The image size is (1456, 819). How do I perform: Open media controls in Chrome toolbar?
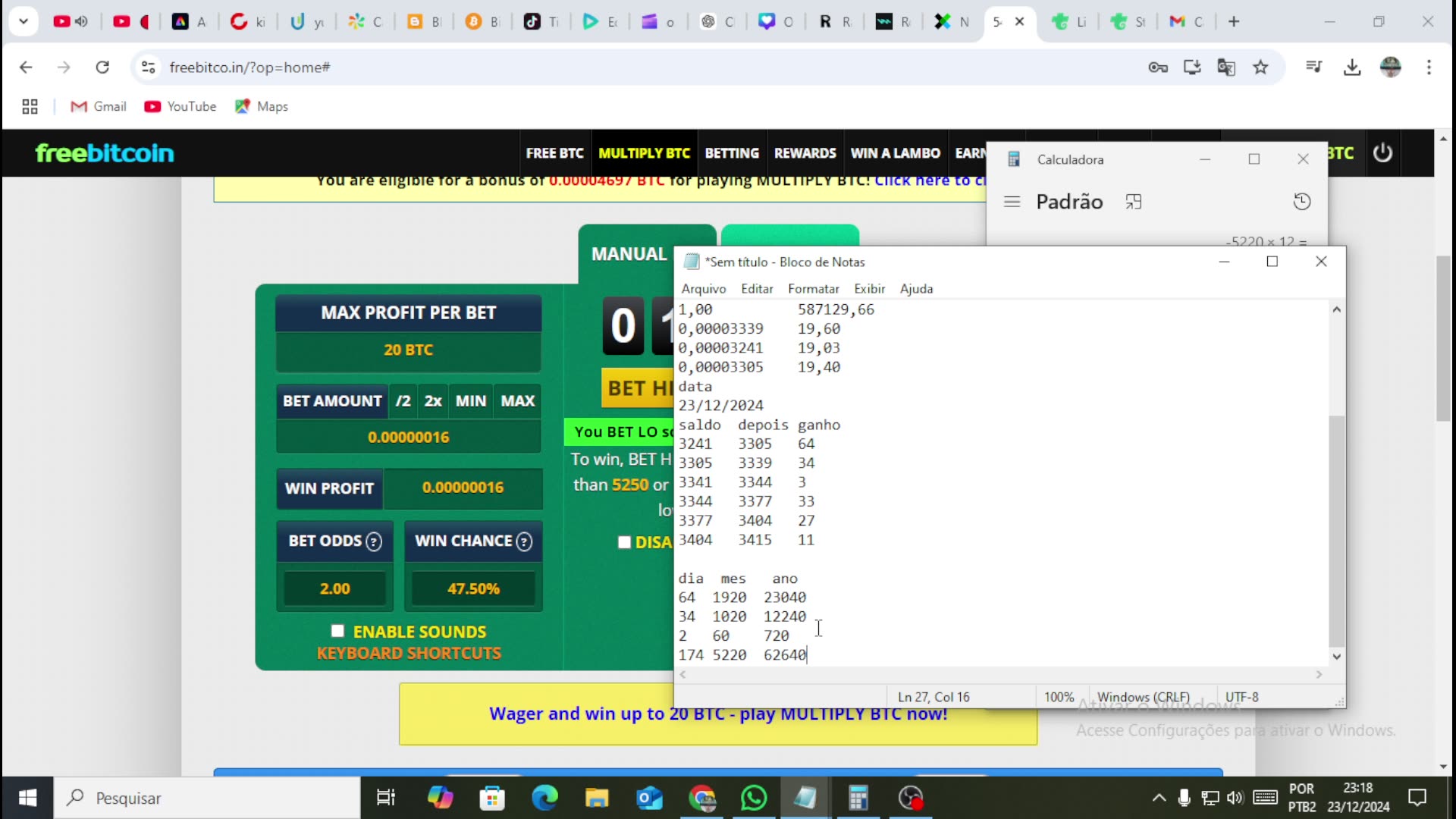(x=1314, y=67)
